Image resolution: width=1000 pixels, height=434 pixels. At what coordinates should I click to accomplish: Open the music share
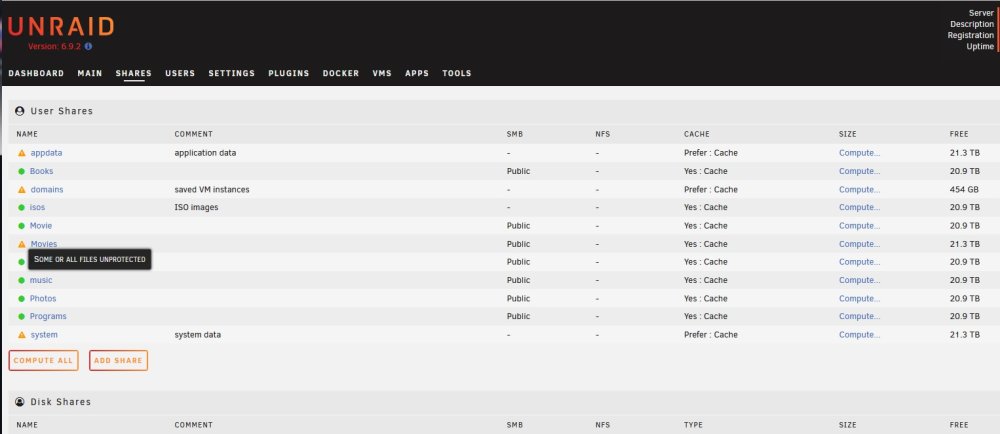point(41,280)
